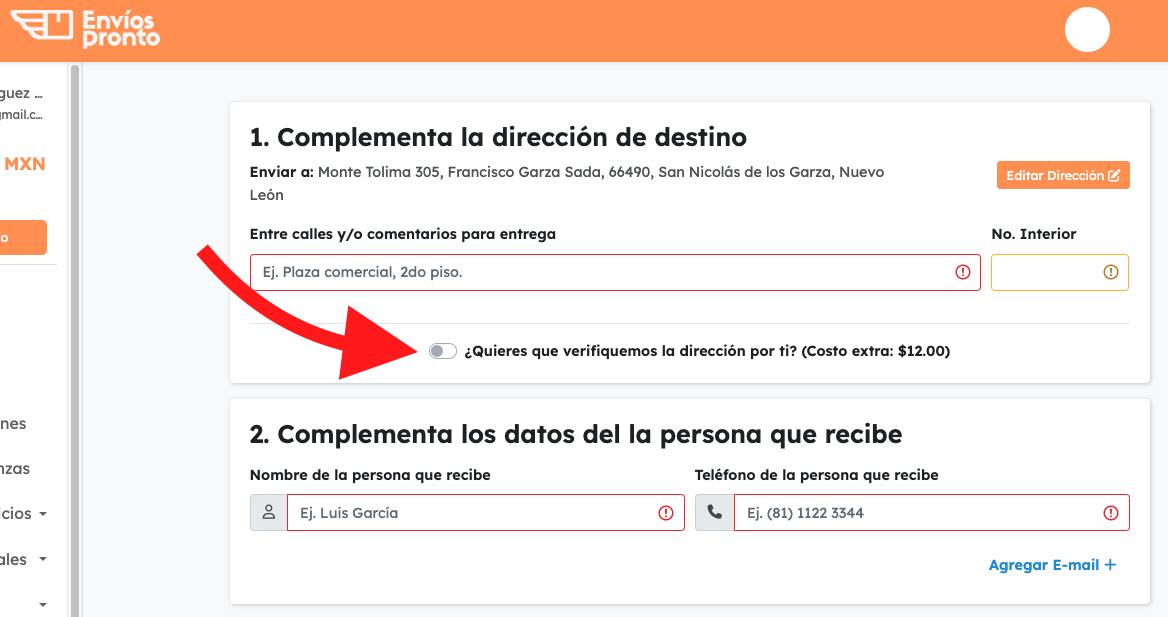The width and height of the screenshot is (1168, 617).
Task: Open the sidebar item ending in "nes"
Action: (14, 423)
